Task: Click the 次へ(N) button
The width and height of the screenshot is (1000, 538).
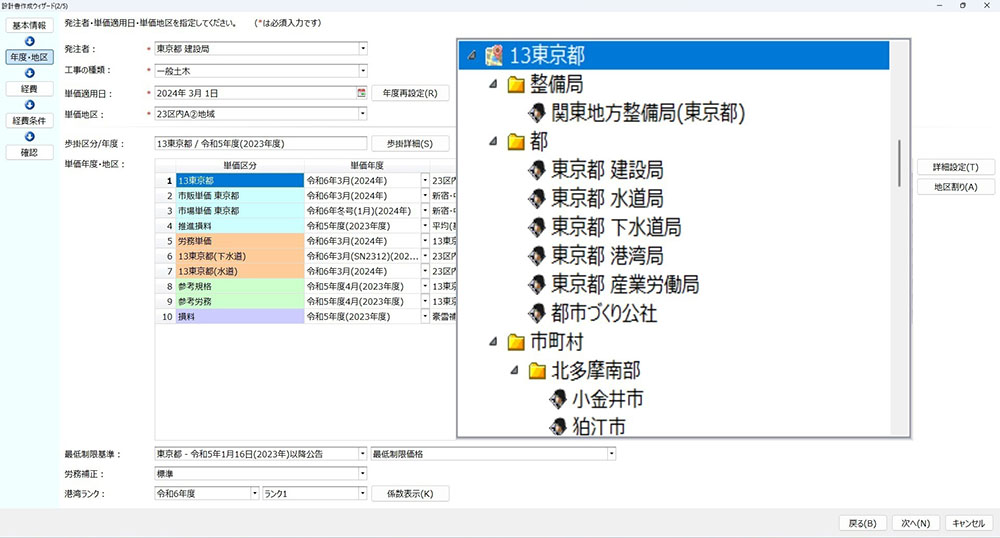Action: (915, 523)
